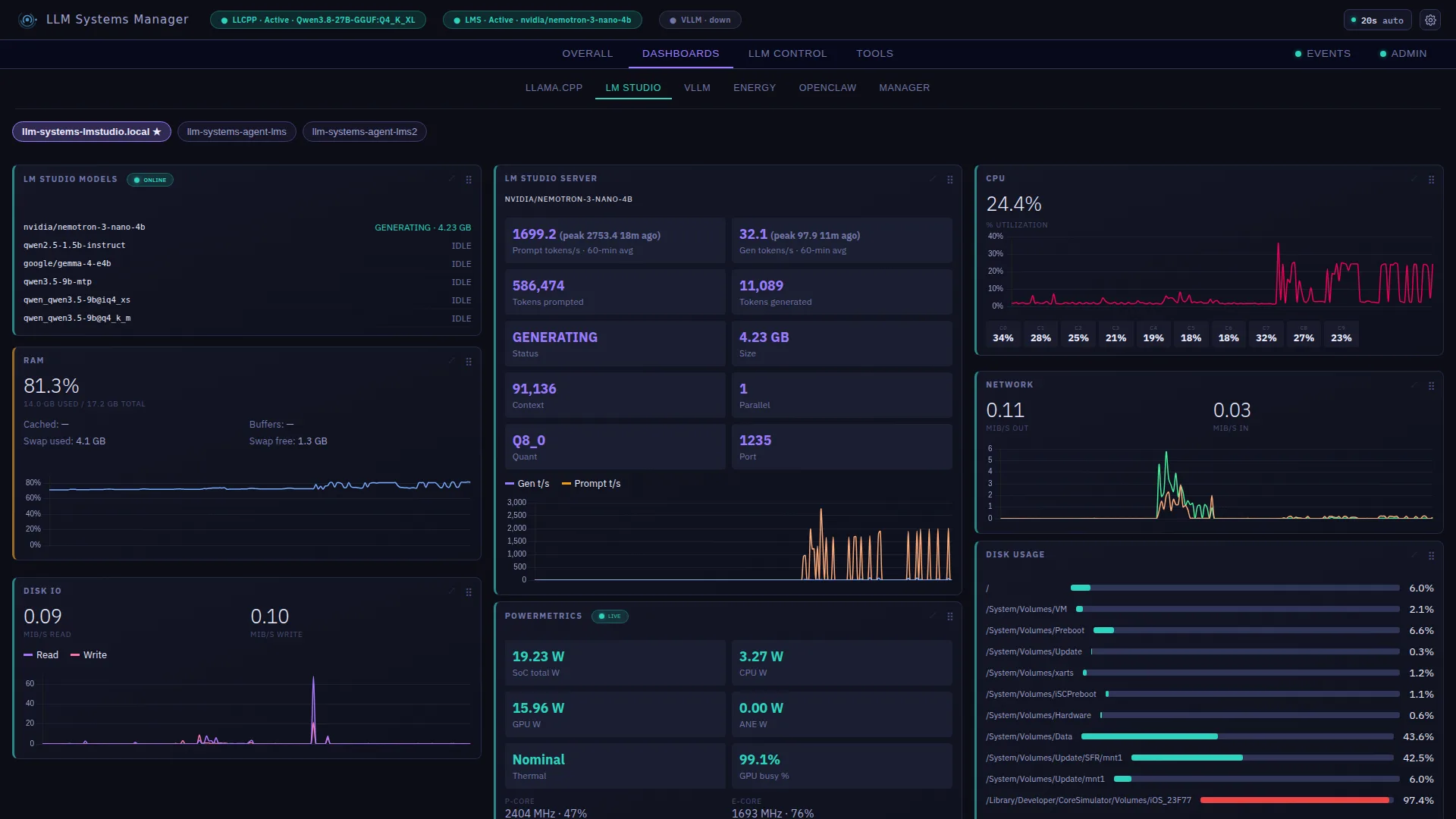Switch to the LLAMA.CPP dashboard

click(554, 88)
